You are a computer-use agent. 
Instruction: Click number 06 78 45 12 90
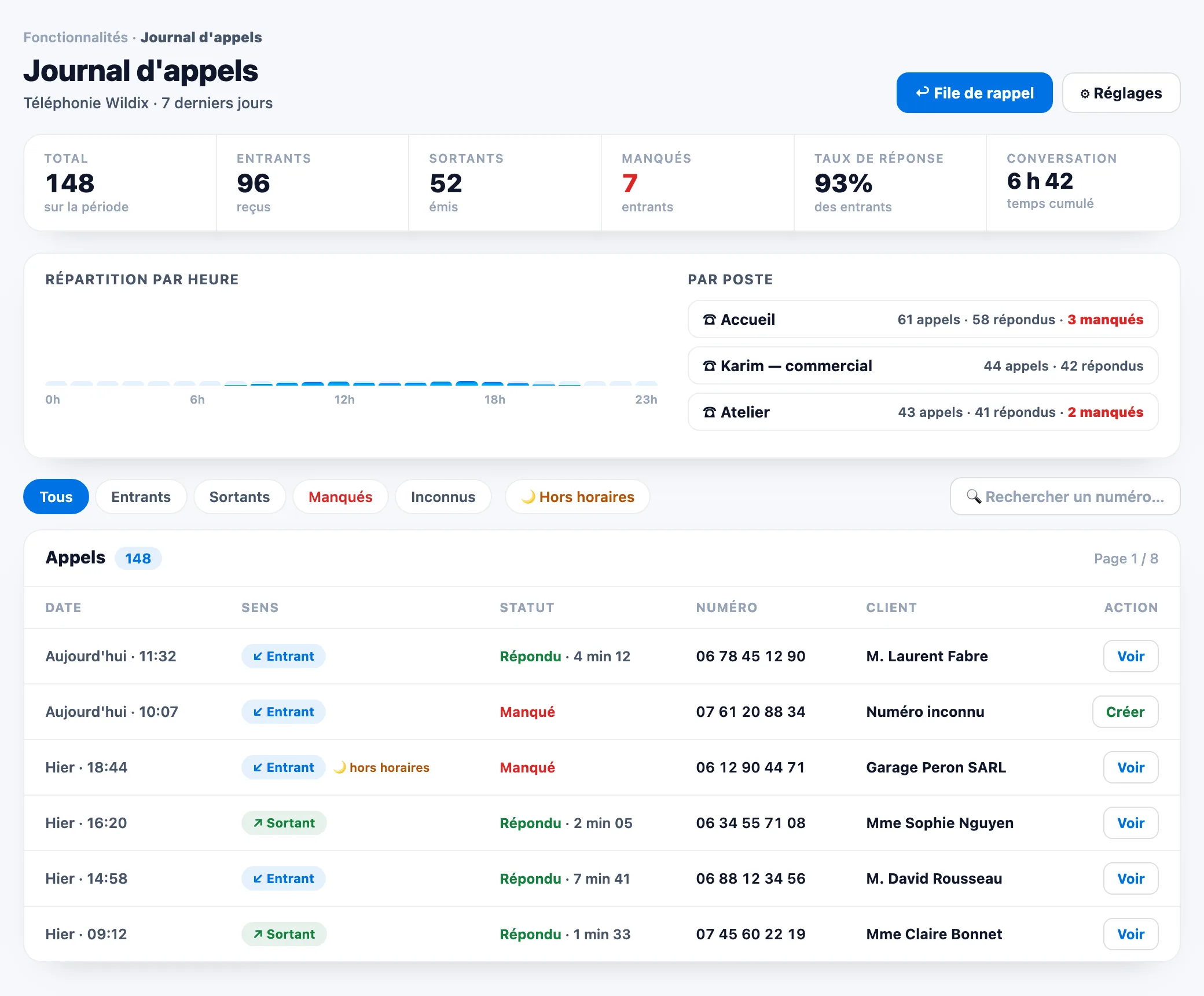[751, 656]
